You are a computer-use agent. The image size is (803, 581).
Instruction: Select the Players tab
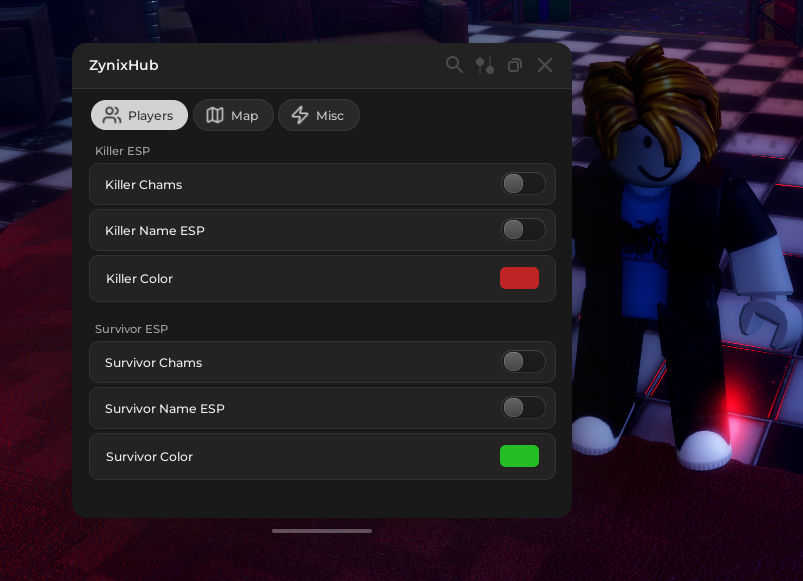coord(139,115)
